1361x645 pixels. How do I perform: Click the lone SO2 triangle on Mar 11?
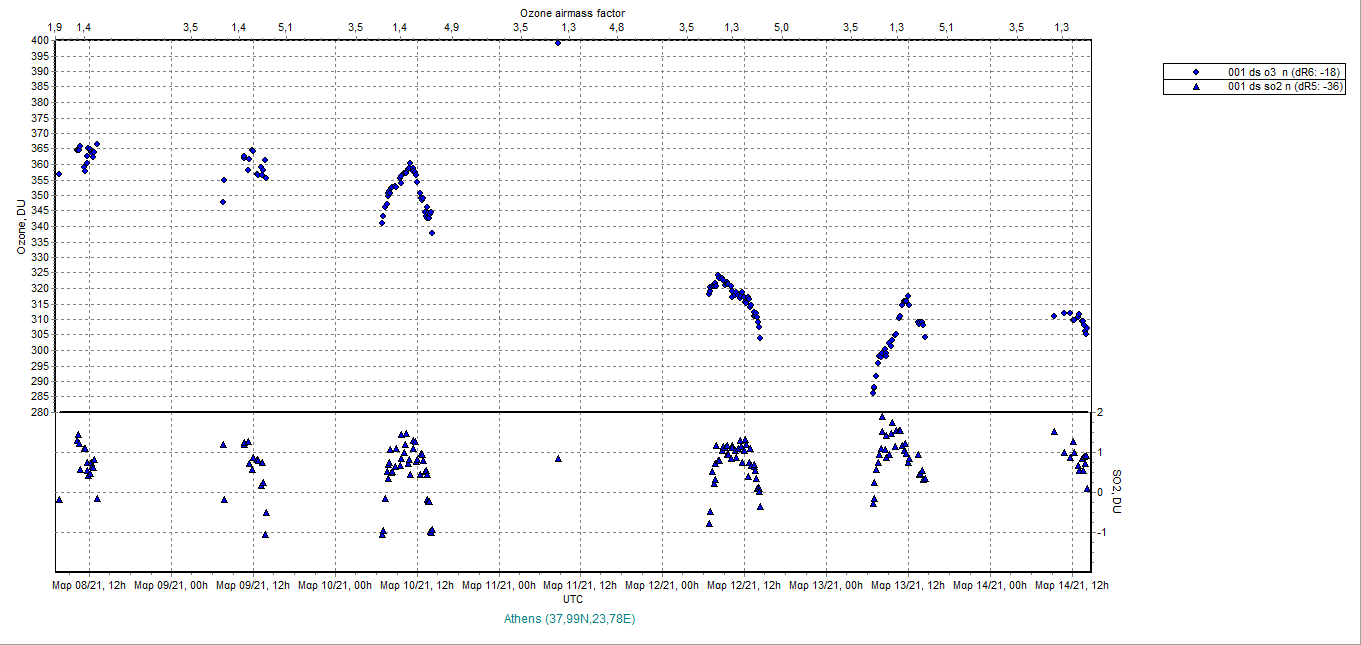coord(558,459)
